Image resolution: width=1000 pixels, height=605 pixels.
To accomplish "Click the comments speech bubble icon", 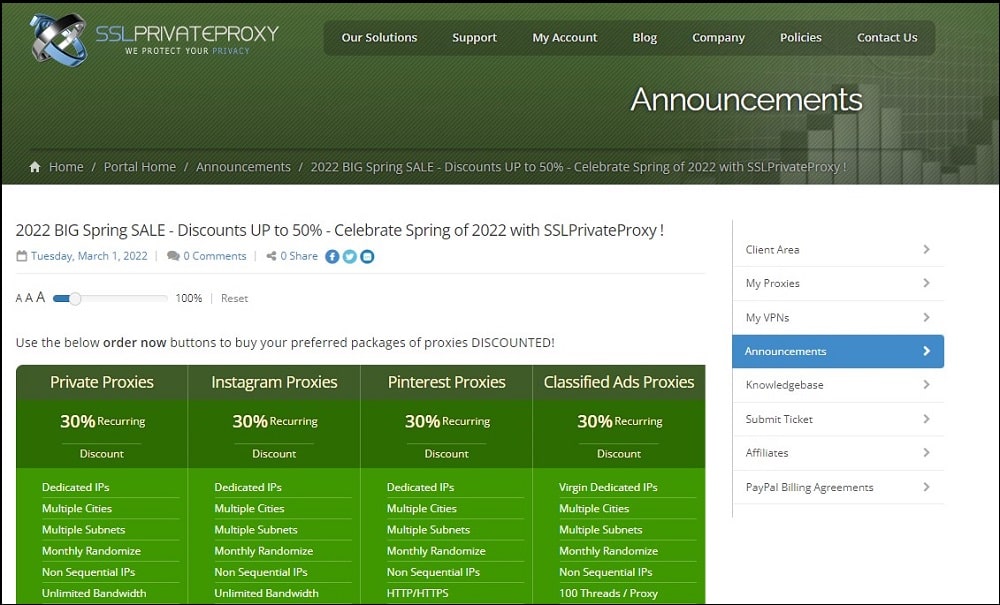I will point(173,256).
